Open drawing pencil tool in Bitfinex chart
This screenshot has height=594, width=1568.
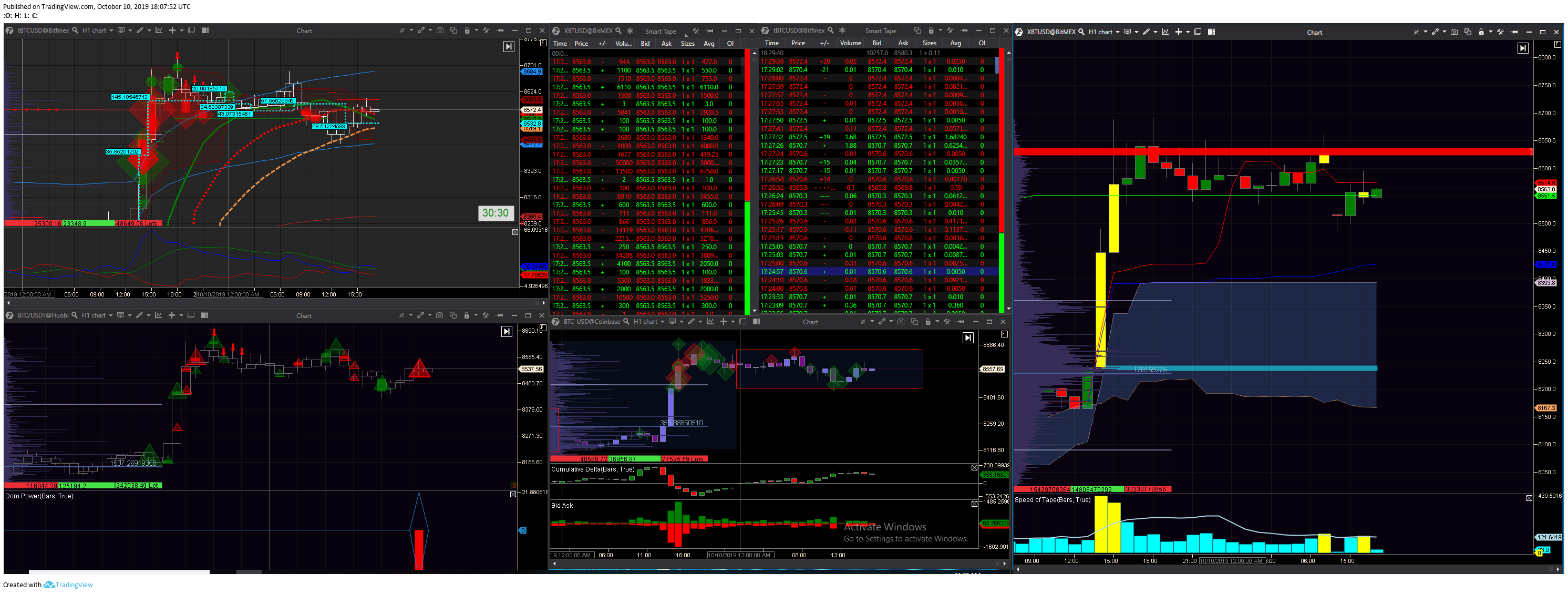pyautogui.click(x=140, y=30)
